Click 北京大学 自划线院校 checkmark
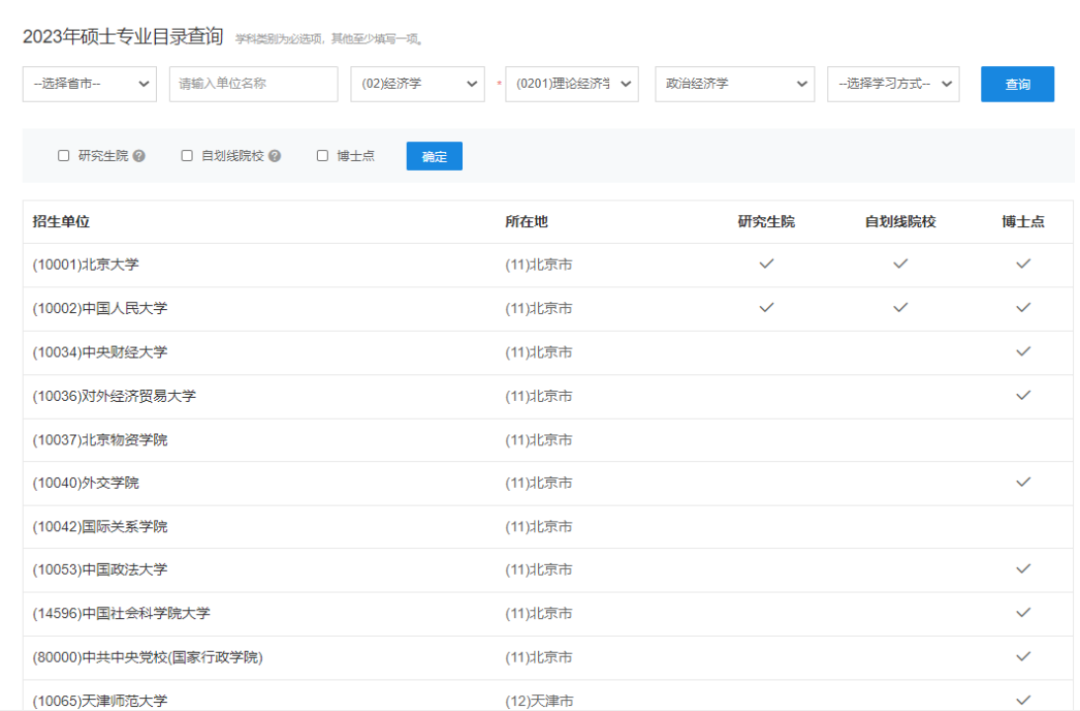 tap(900, 264)
